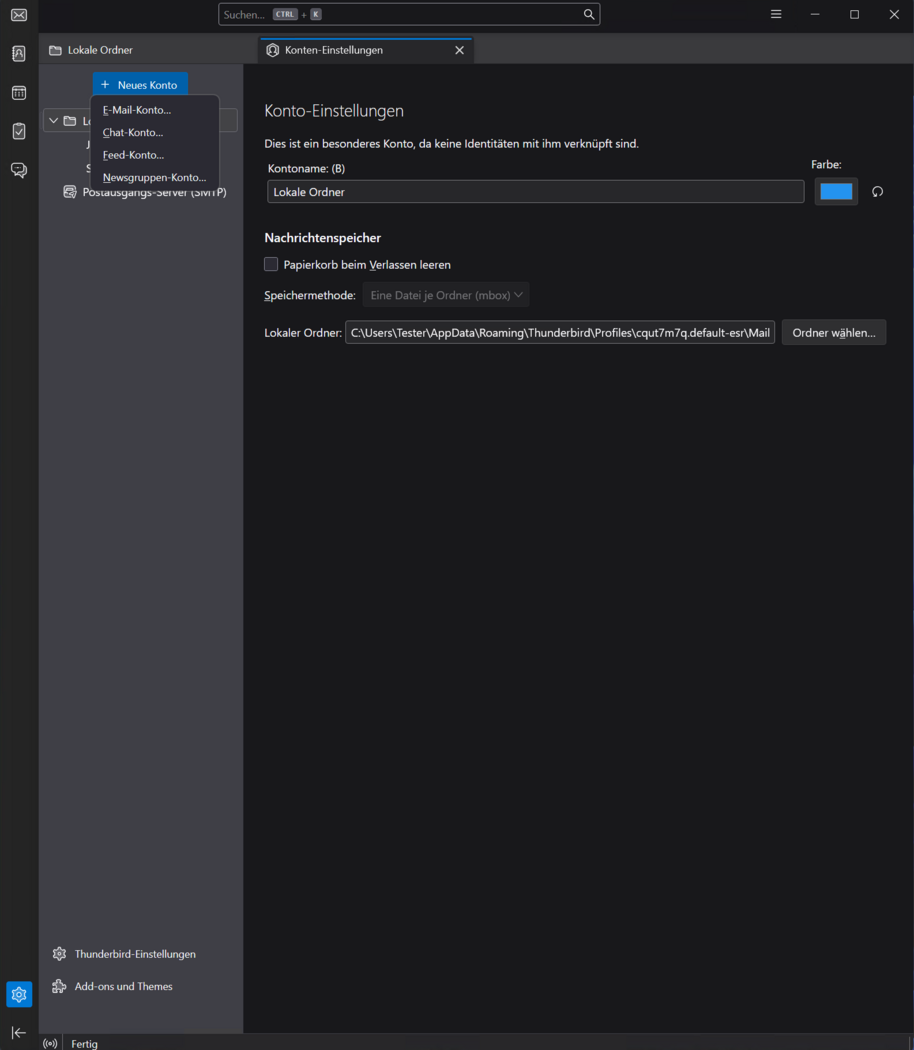Open the Address Book space
The image size is (914, 1050).
coord(19,54)
